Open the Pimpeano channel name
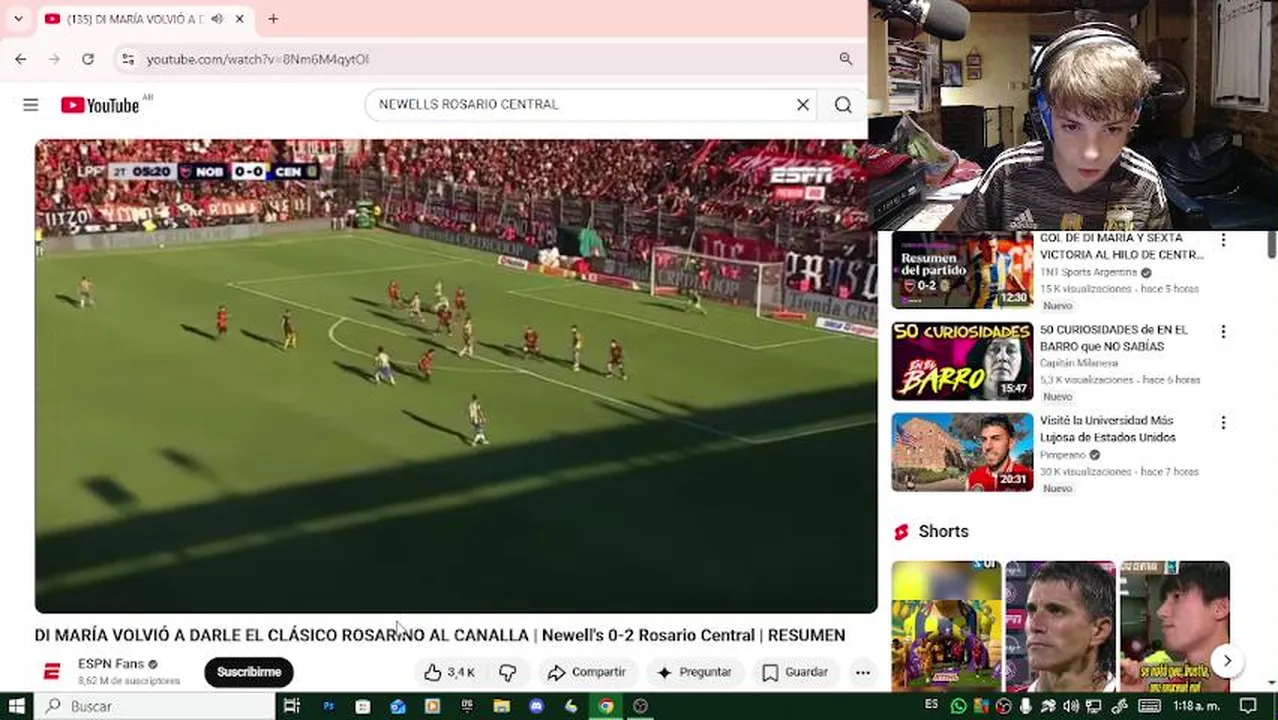This screenshot has width=1278, height=720. pyautogui.click(x=1062, y=455)
